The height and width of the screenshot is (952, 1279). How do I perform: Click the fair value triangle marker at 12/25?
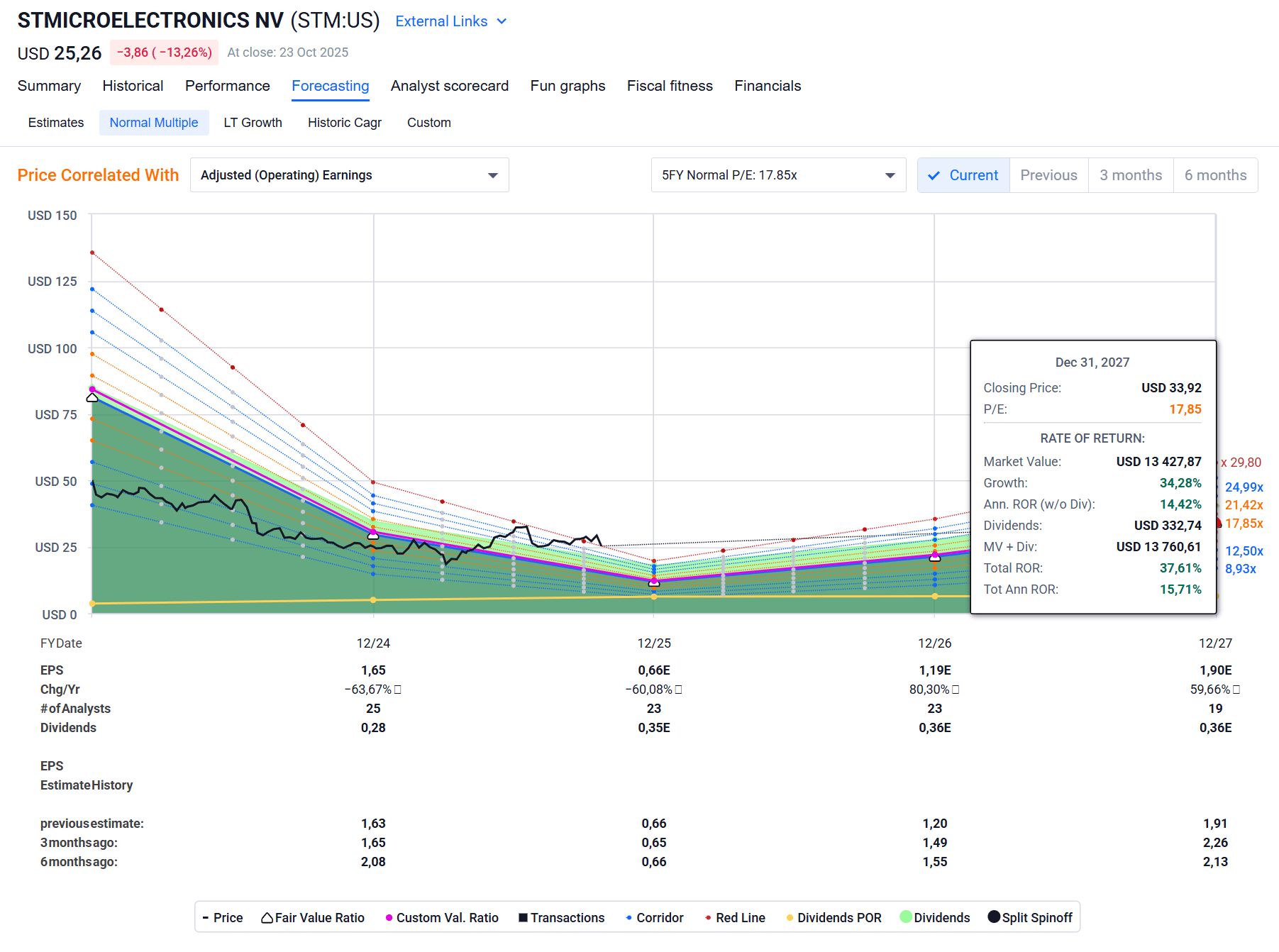(654, 582)
